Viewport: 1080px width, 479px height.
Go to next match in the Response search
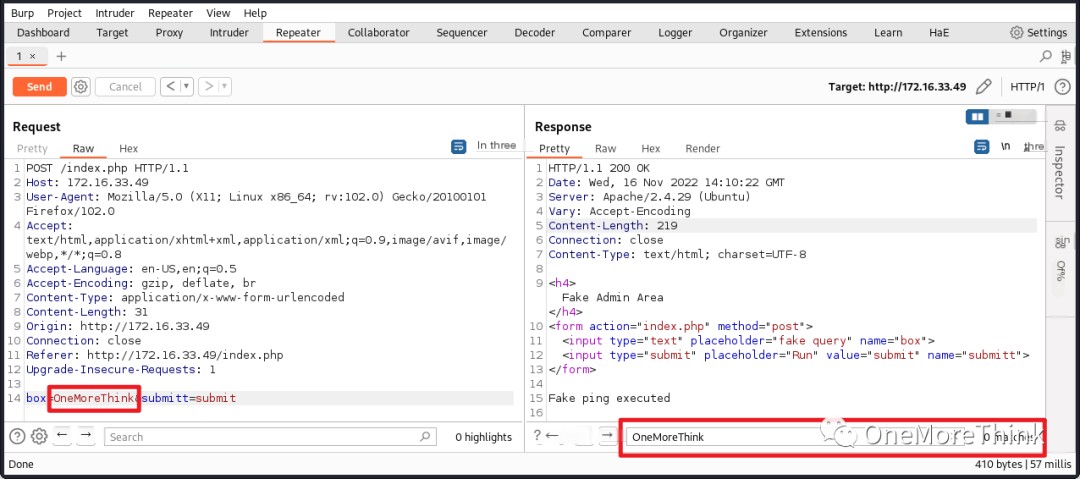click(x=607, y=436)
